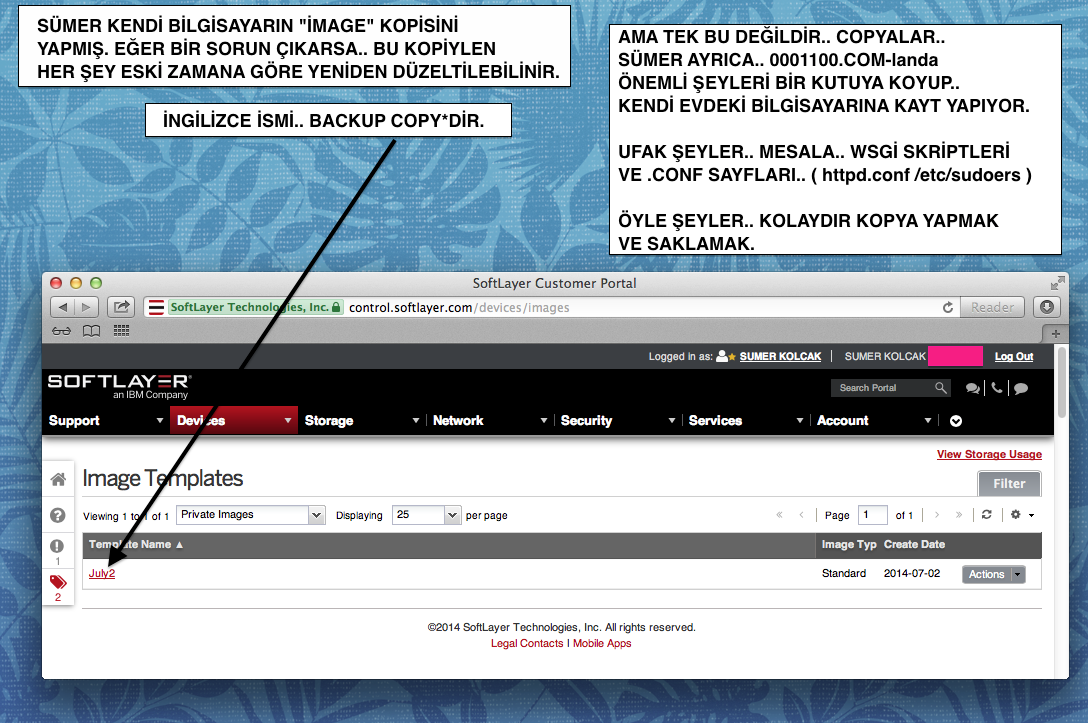This screenshot has width=1088, height=723.
Task: Show Top Sites grid icon
Action: point(121,331)
